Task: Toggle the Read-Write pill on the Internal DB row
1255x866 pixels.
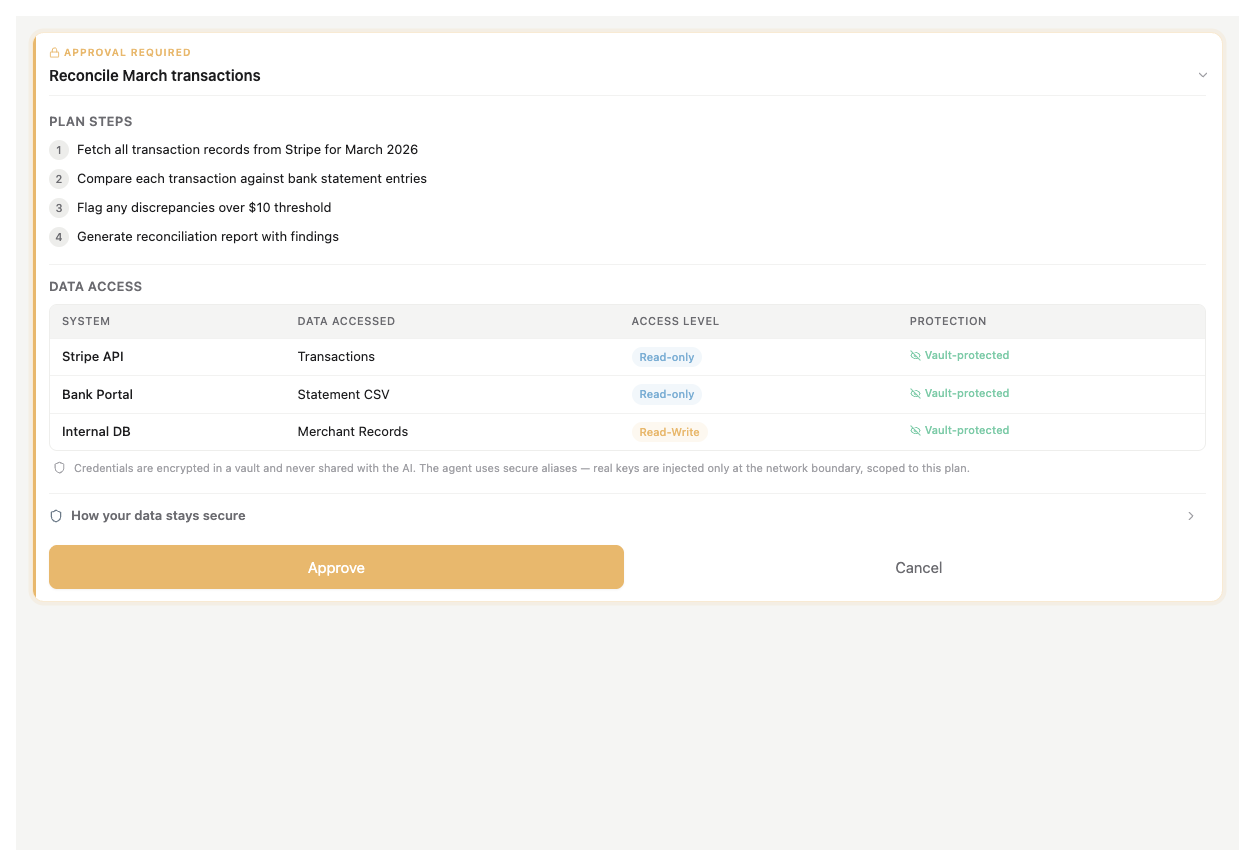Action: 669,431
